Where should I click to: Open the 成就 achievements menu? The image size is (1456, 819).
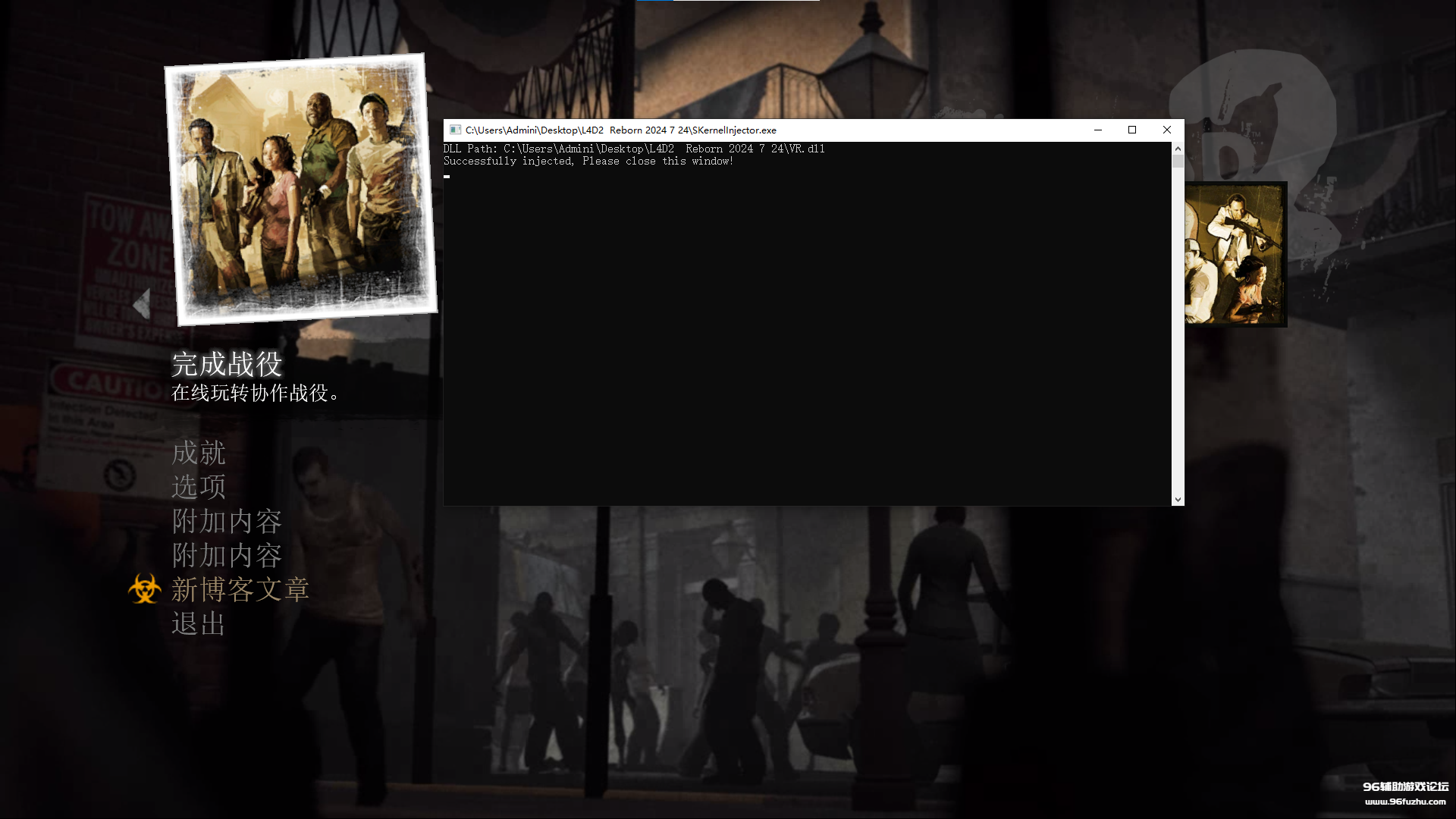[199, 453]
